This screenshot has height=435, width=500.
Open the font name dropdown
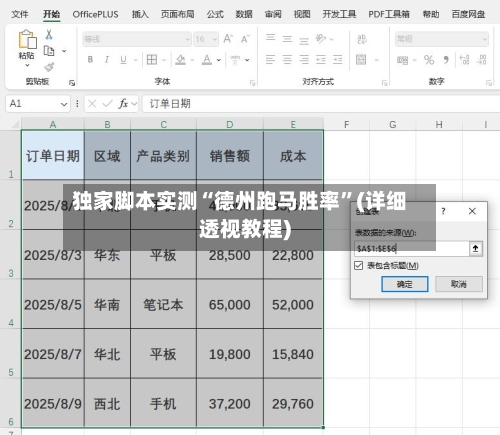pos(188,39)
